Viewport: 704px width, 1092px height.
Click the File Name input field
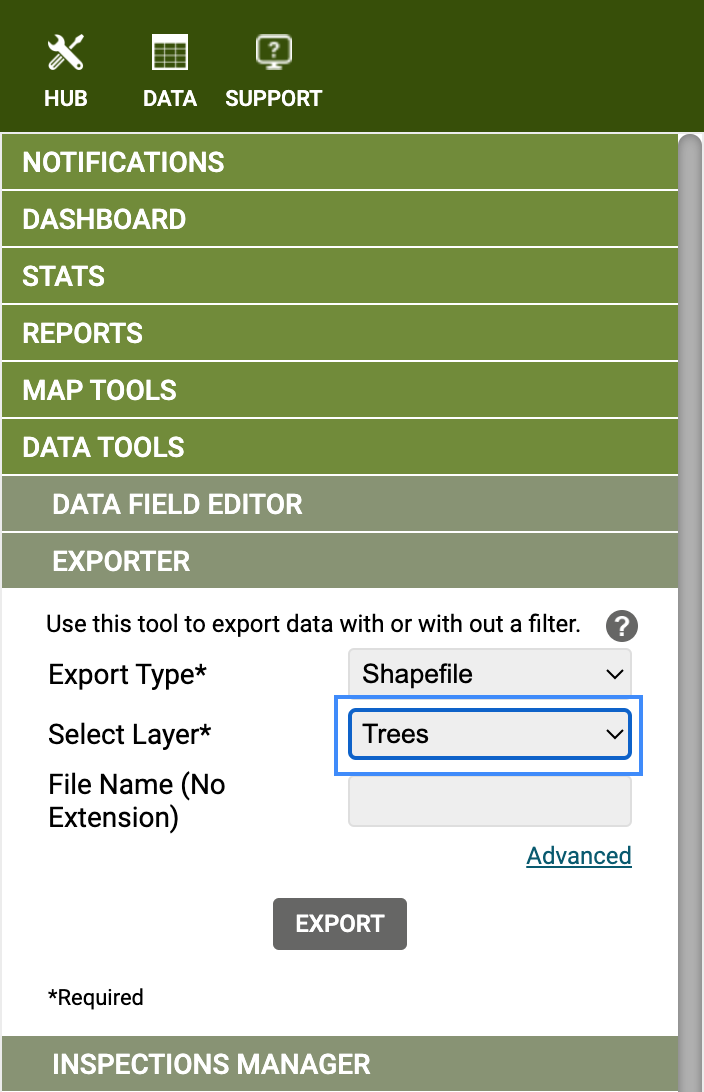[x=489, y=797]
